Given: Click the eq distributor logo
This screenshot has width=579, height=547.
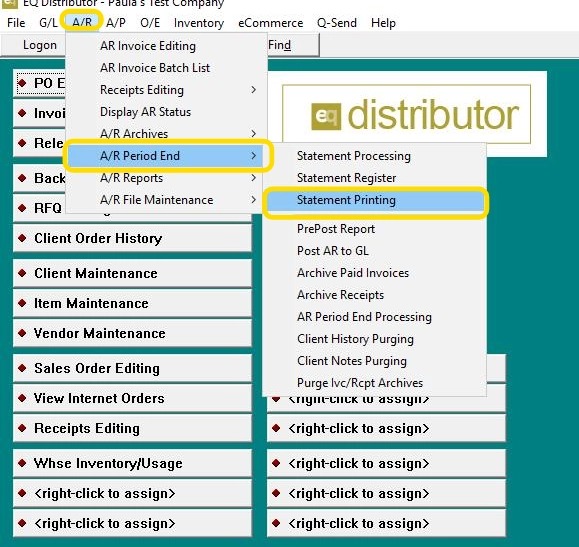Looking at the screenshot, I should (x=406, y=114).
